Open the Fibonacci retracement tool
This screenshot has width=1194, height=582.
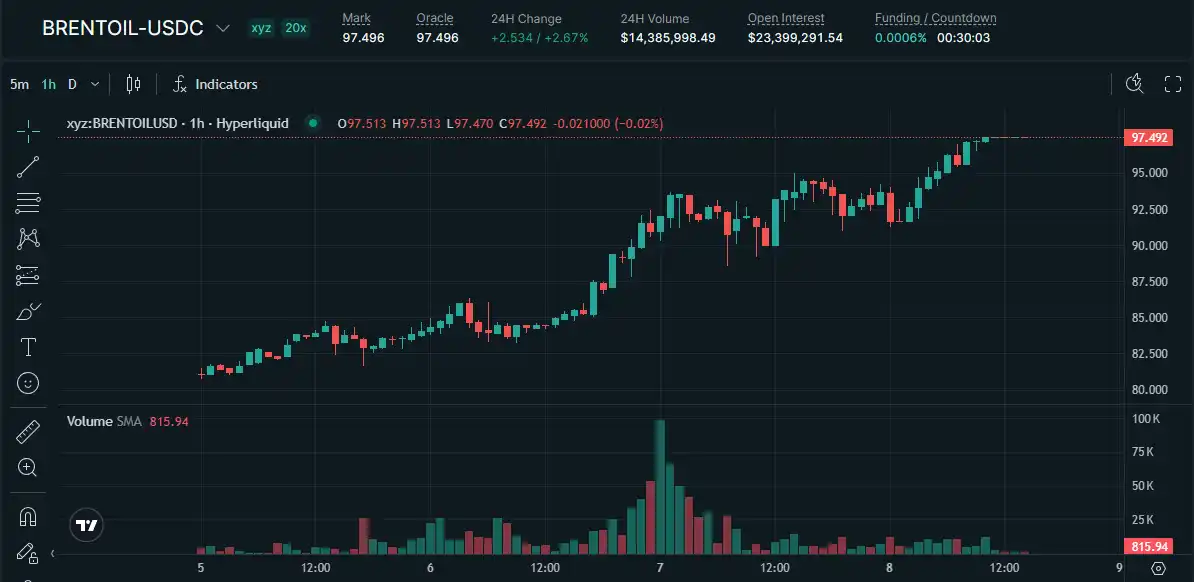(x=28, y=203)
